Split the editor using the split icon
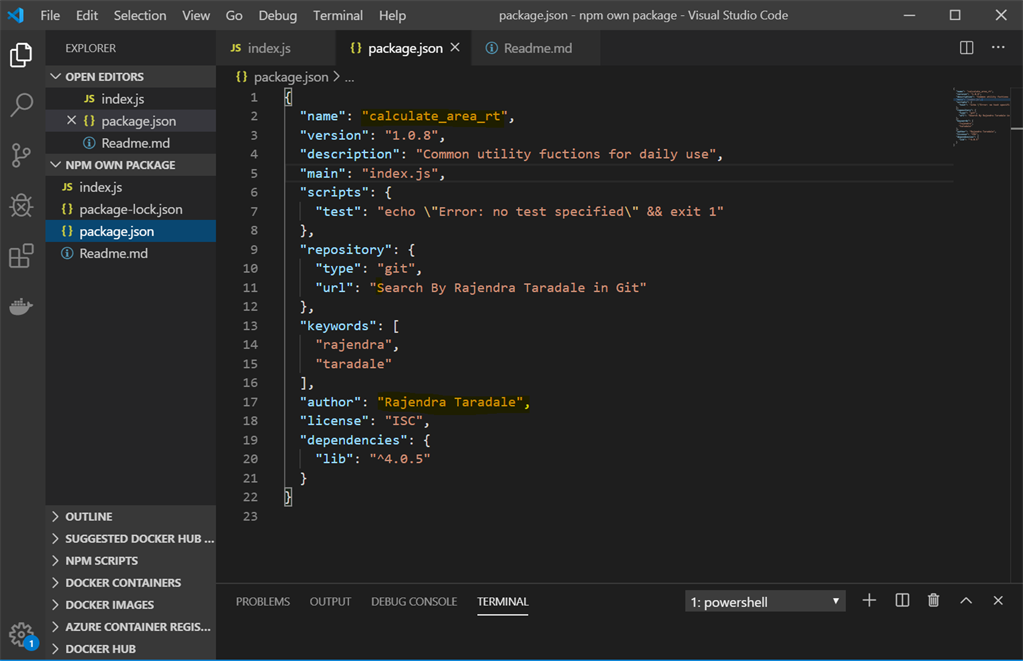 point(965,46)
